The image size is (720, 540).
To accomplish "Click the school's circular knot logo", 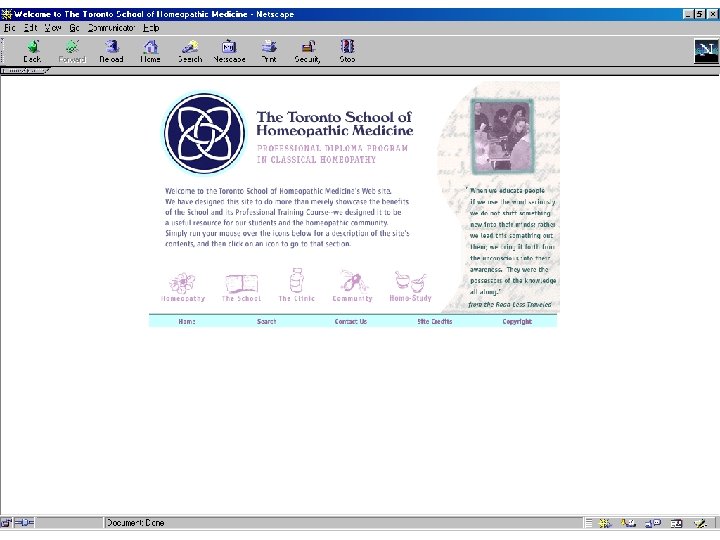I will tap(204, 133).
